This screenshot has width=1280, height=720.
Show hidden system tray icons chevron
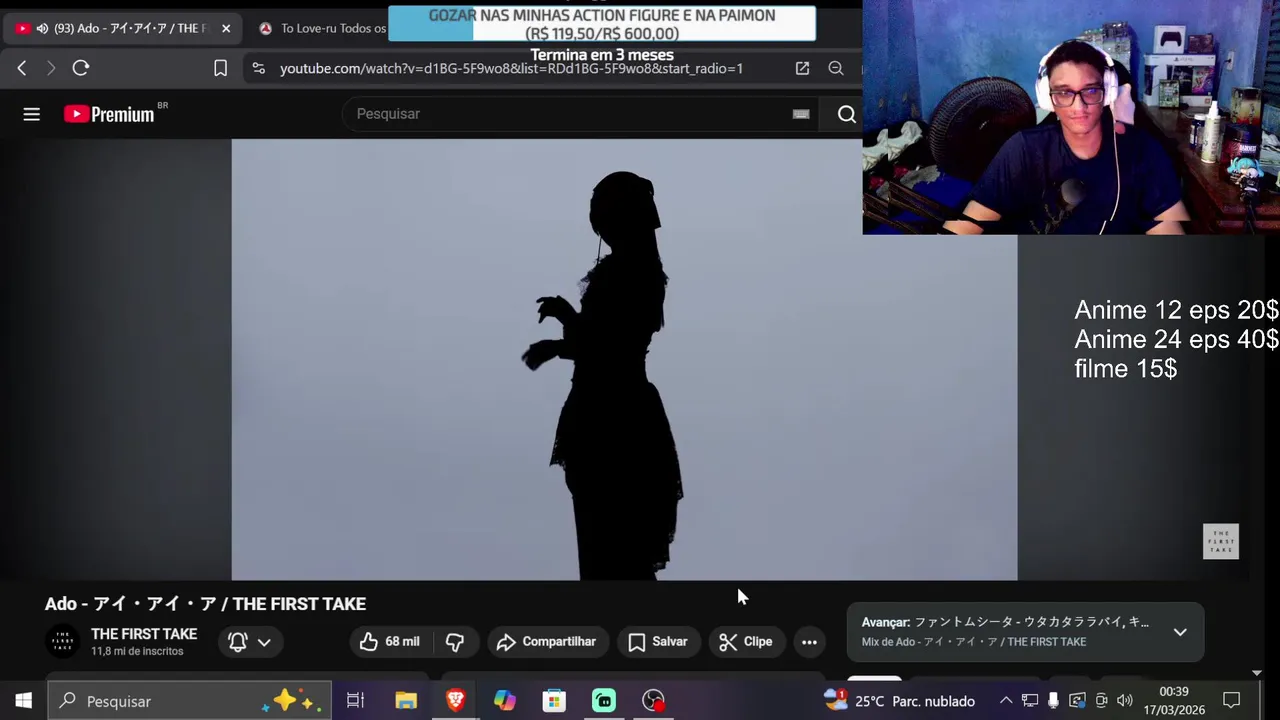coord(1006,701)
